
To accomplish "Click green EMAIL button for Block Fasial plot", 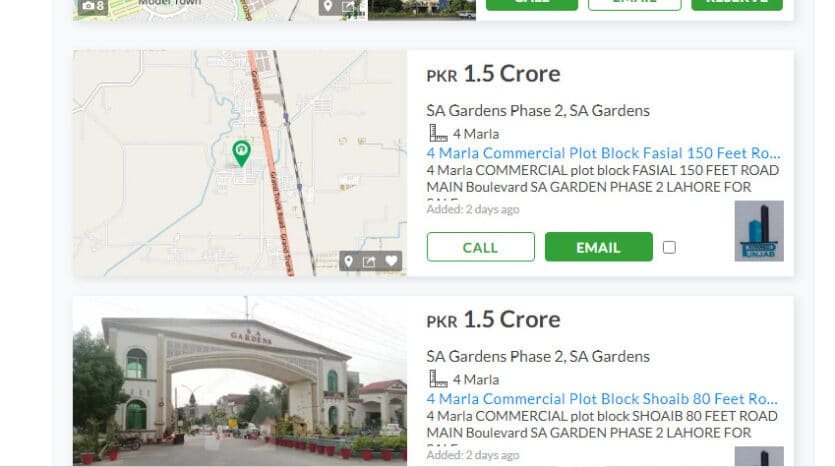I will 599,247.
